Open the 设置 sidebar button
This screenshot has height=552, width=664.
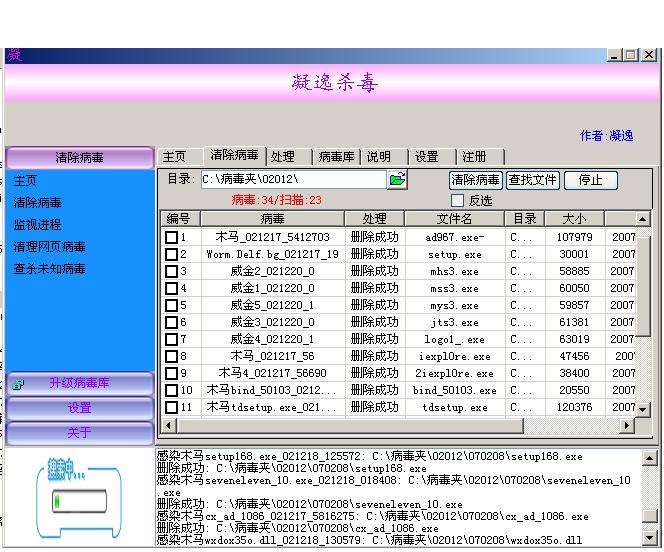coord(80,408)
